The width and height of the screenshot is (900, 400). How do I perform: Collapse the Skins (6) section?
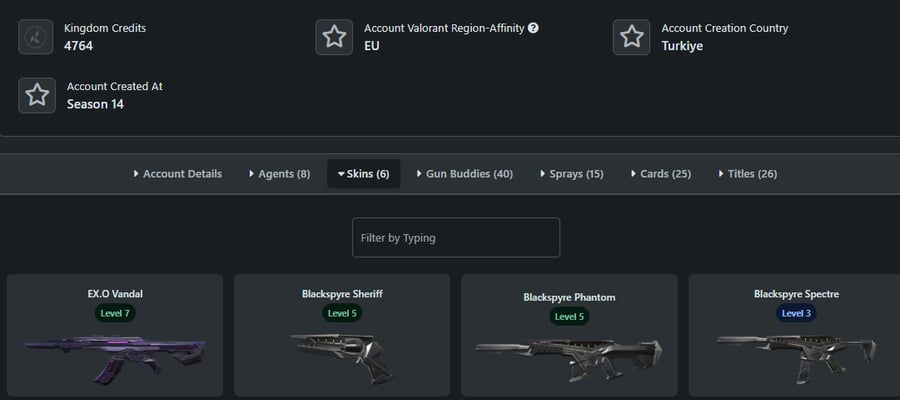point(364,174)
